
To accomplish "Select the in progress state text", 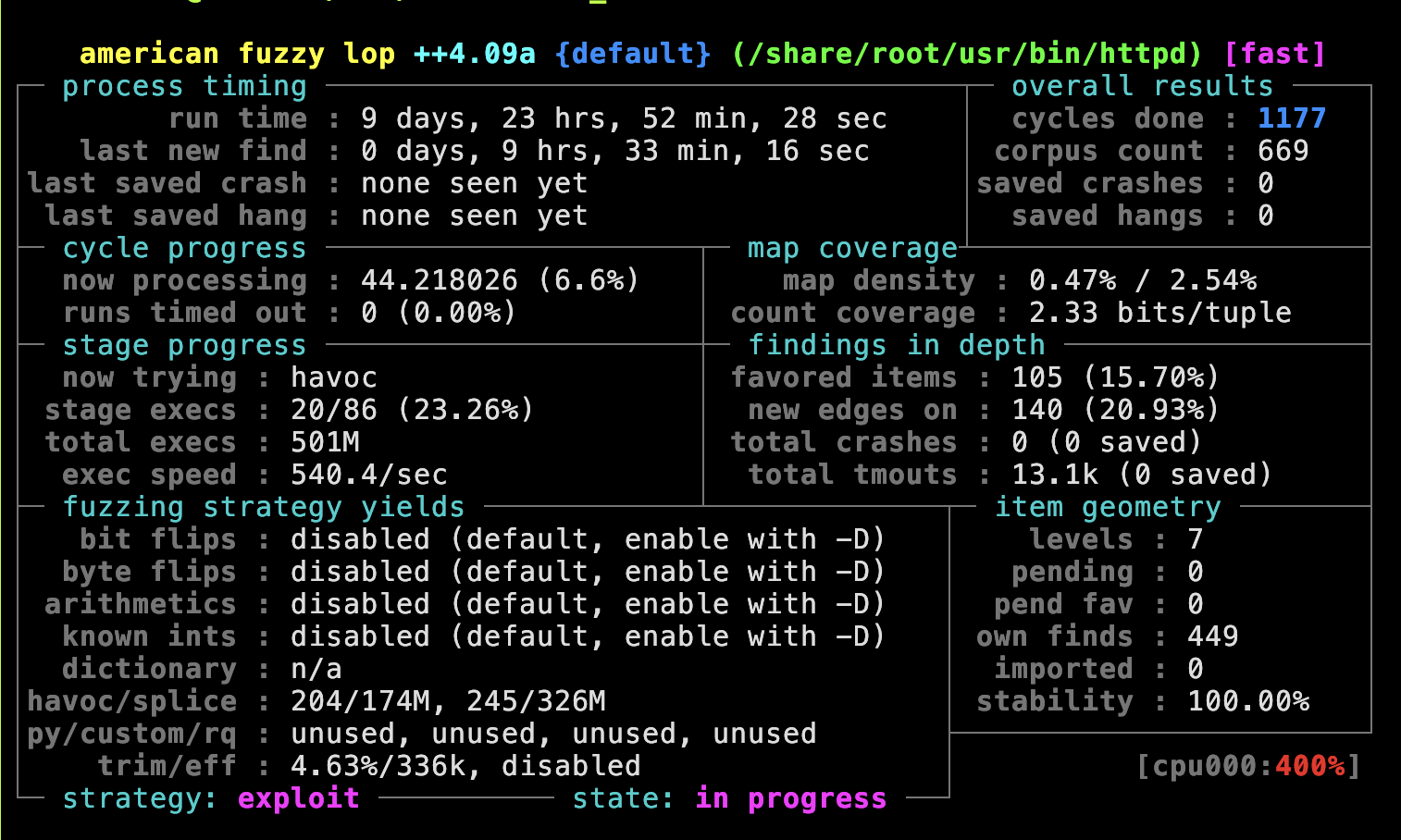I will pos(791,798).
